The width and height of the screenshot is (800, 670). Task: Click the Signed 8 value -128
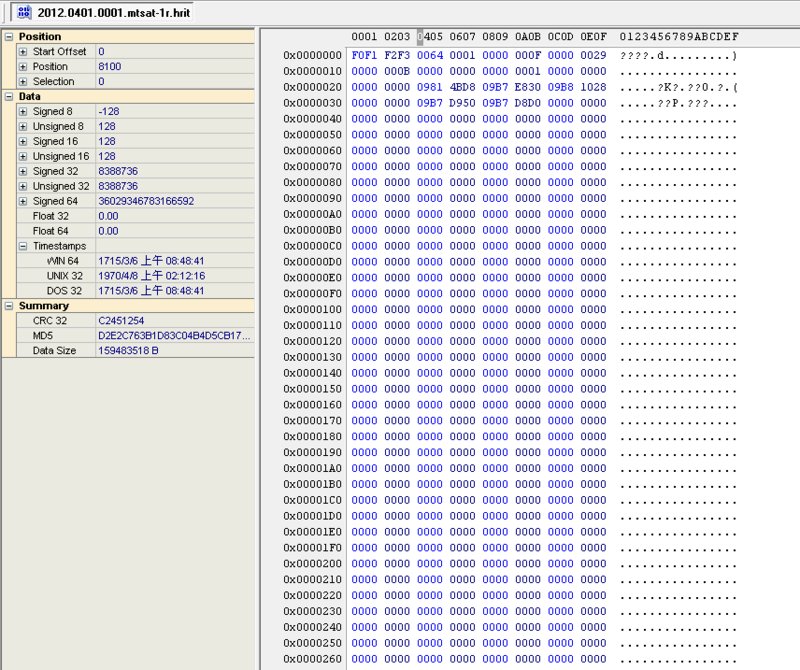[109, 111]
